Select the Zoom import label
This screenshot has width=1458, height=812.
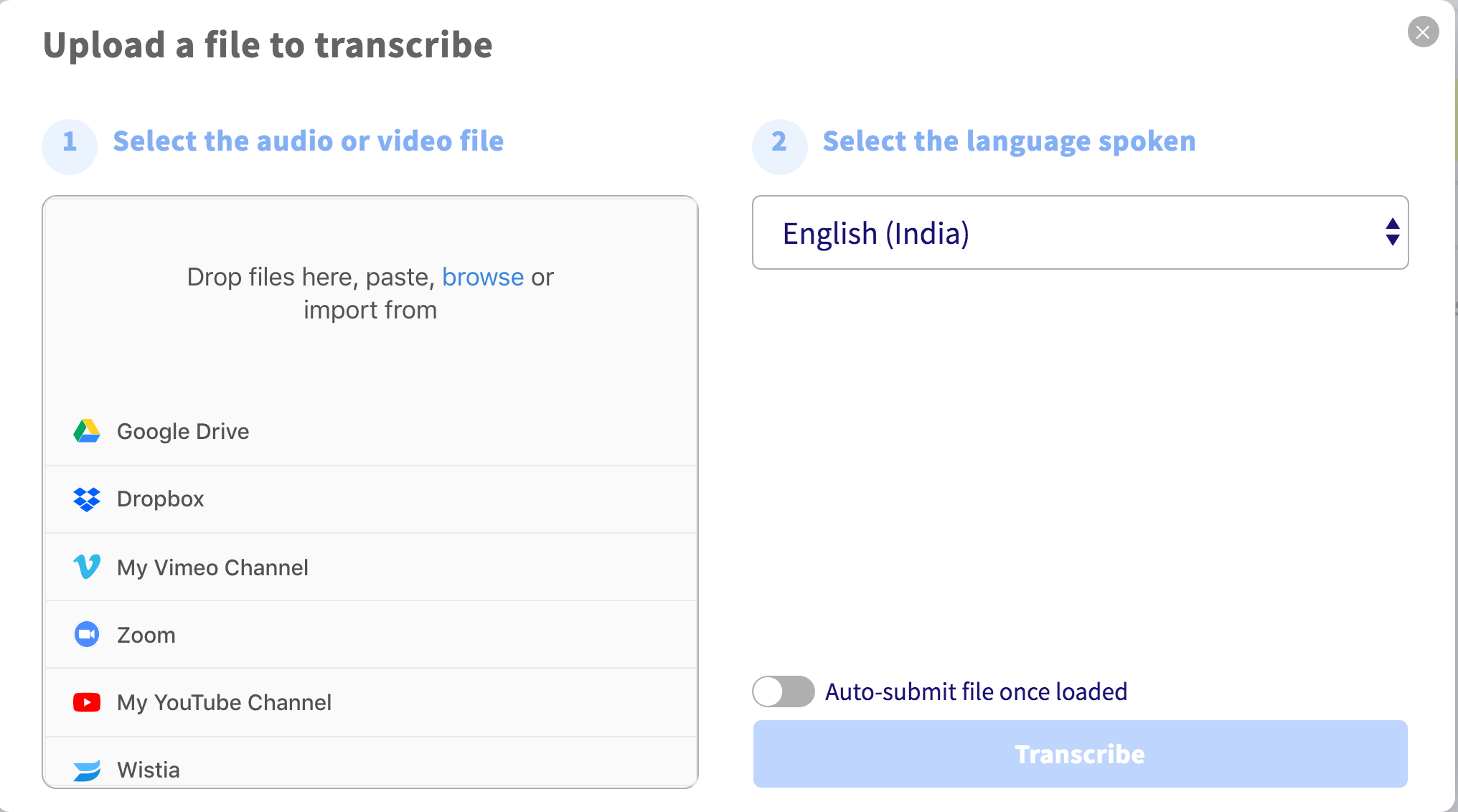146,635
